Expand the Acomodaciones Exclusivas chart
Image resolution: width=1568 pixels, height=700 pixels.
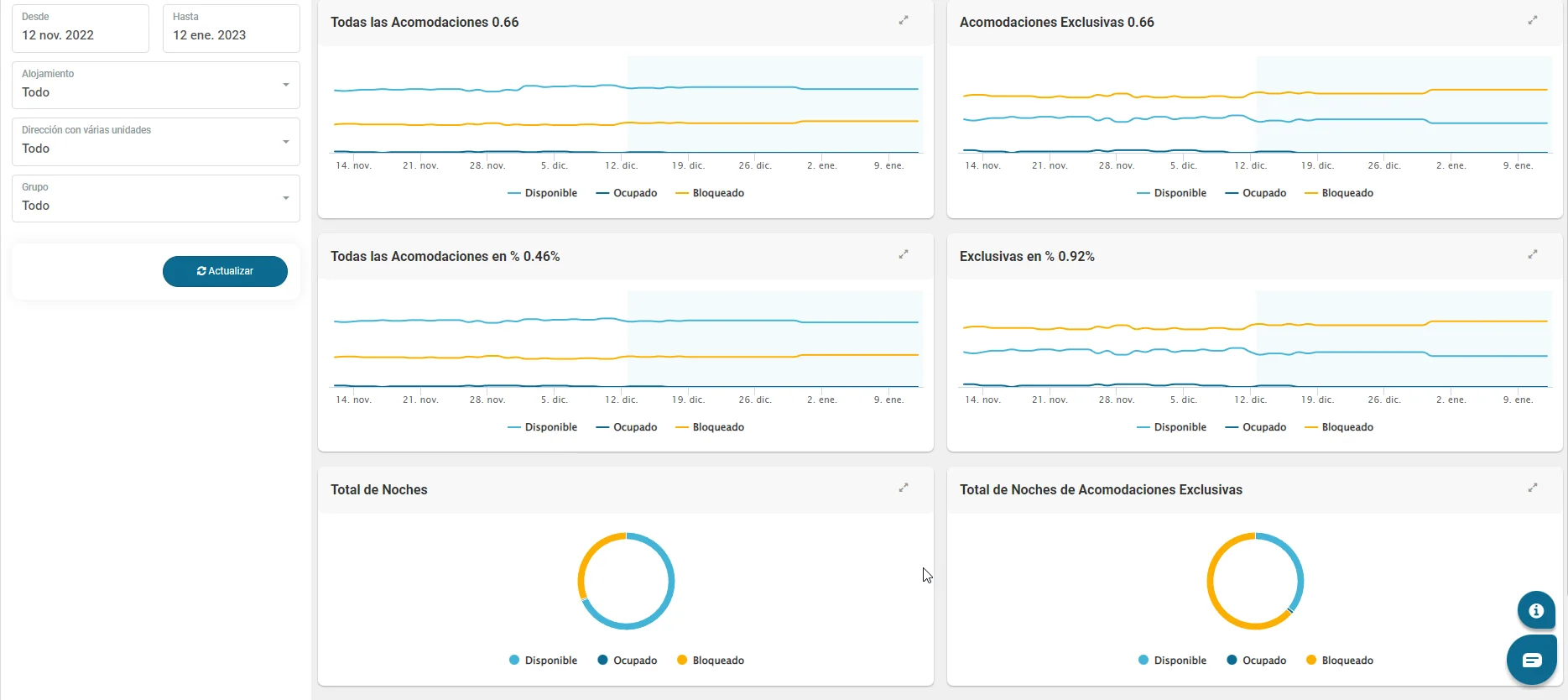[x=1533, y=20]
